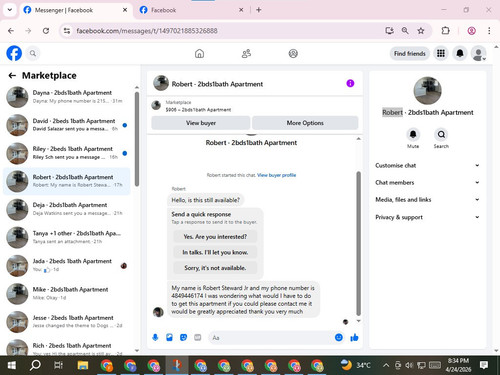Click the browser reload button
500x375 pixels.
[46, 31]
